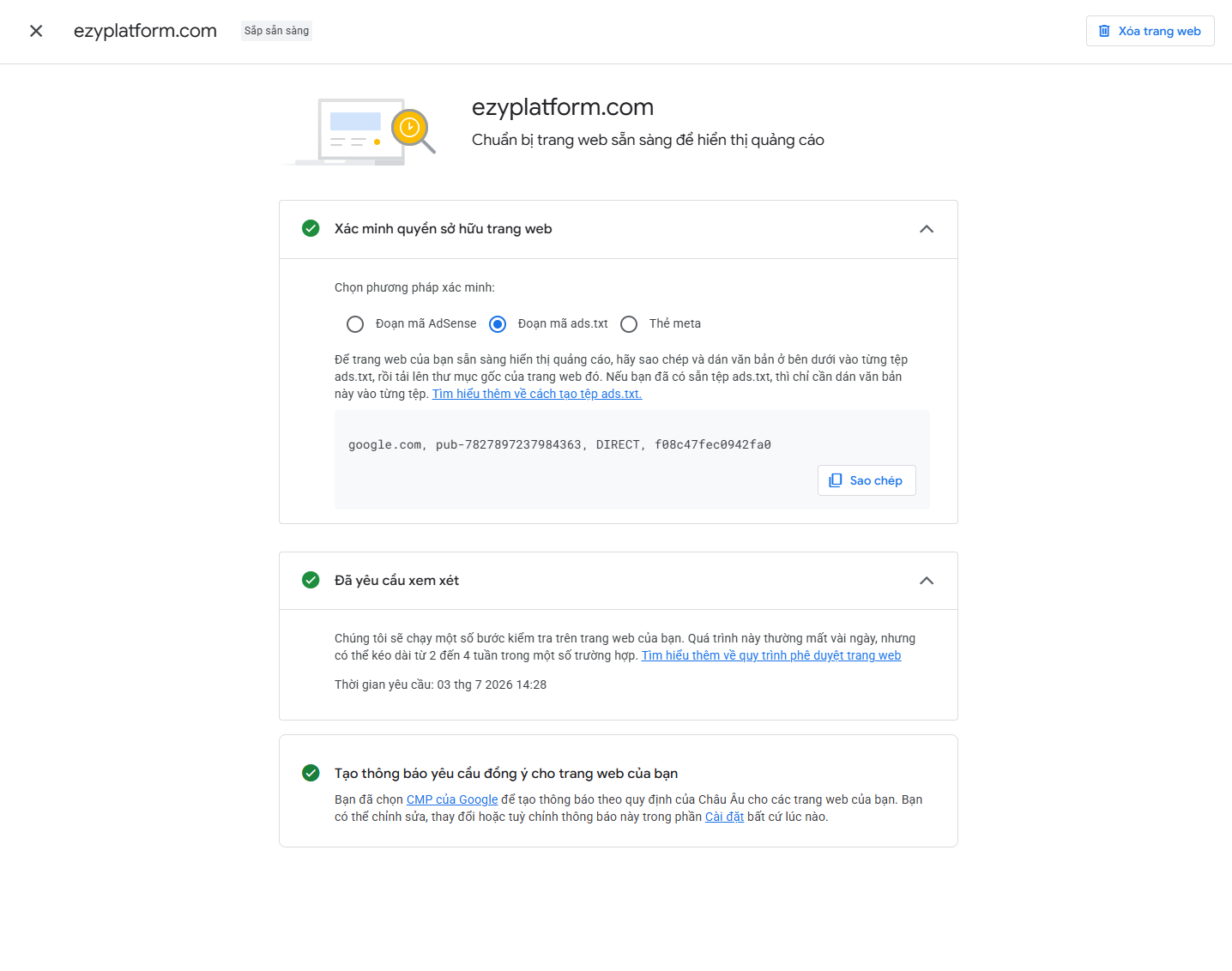Open the site approval process learn-more link
Viewport: 1232px width, 971px height.
771,655
